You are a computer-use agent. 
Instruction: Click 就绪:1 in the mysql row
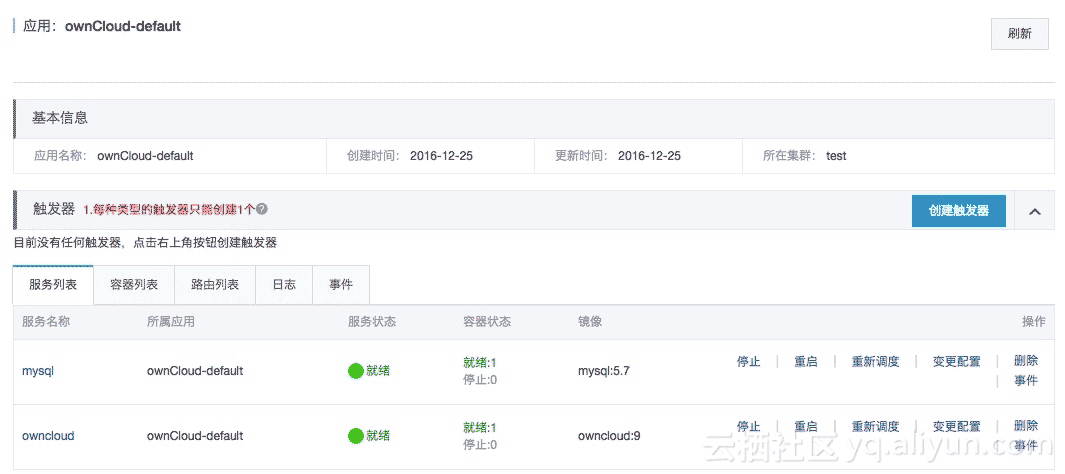pos(480,362)
